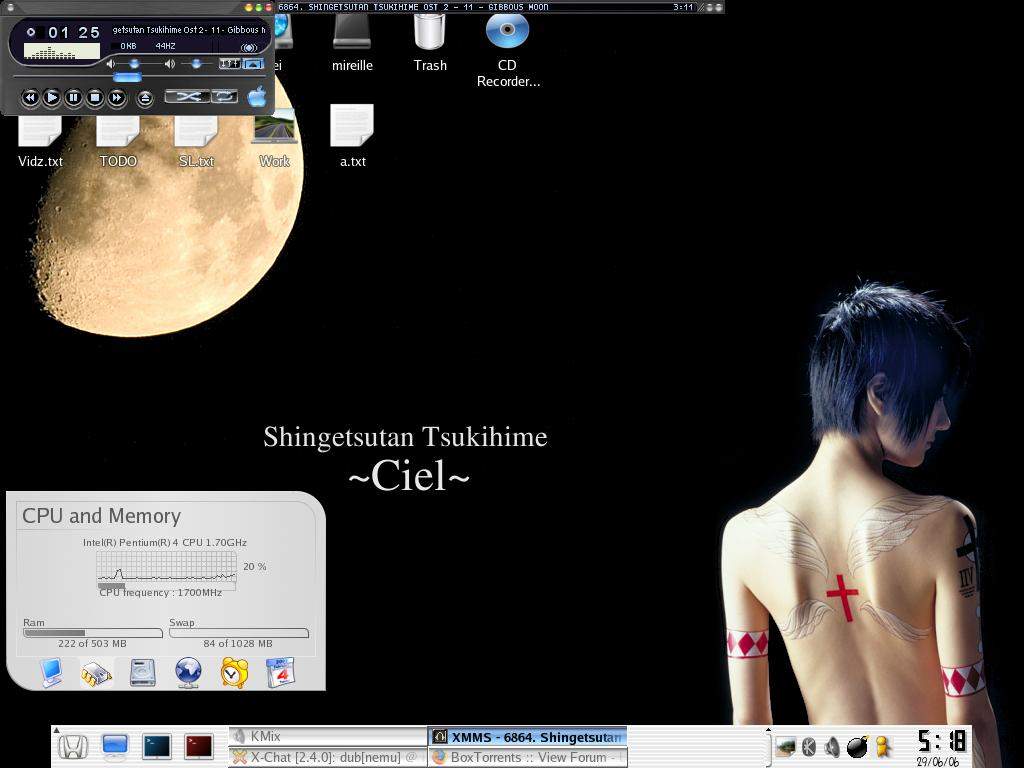The height and width of the screenshot is (768, 1024).
Task: Switch to X-Chat window in taskbar
Action: pyautogui.click(x=327, y=757)
